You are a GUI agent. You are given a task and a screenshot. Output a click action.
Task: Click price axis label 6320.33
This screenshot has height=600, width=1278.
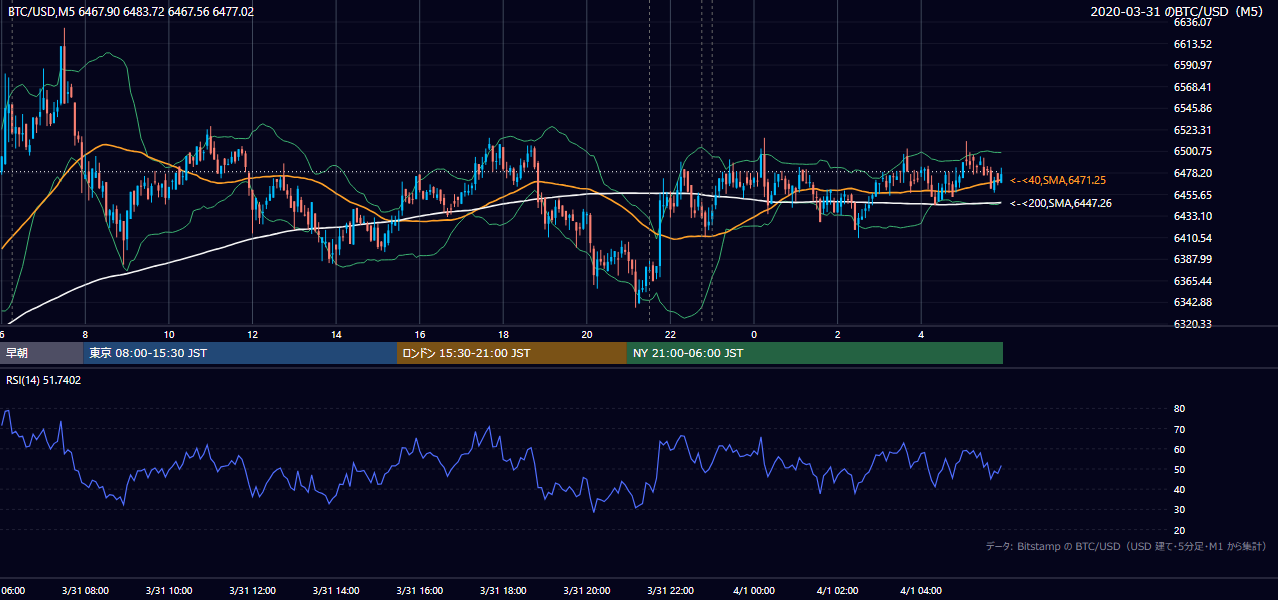1193,324
